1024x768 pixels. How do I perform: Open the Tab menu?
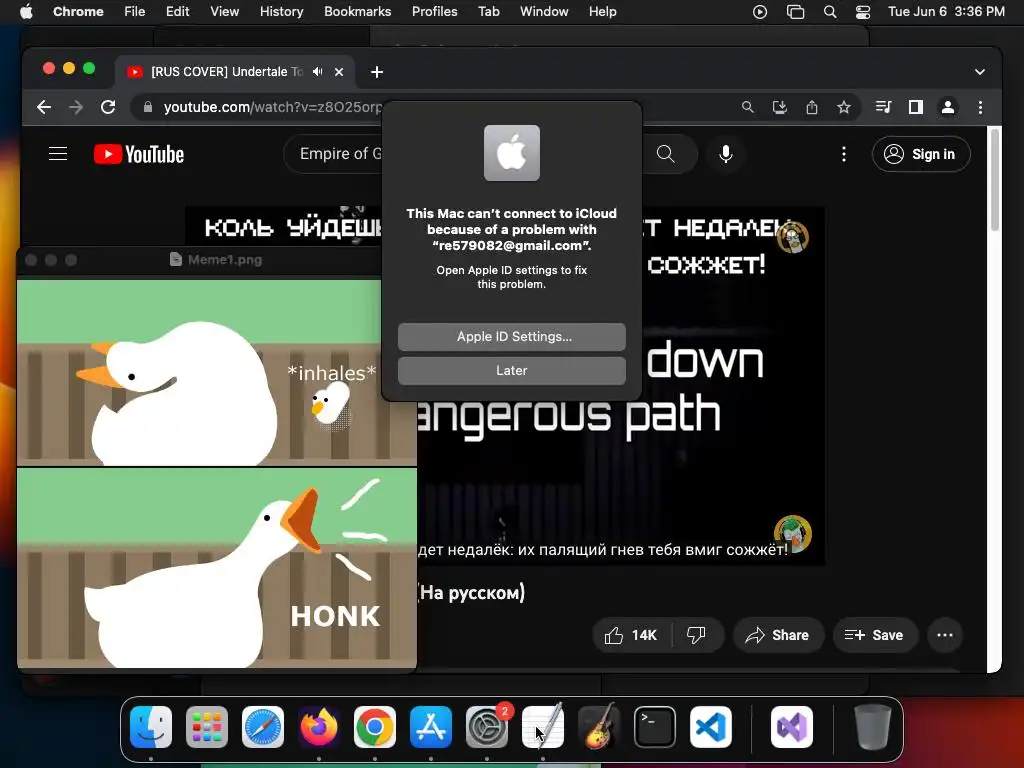[488, 11]
